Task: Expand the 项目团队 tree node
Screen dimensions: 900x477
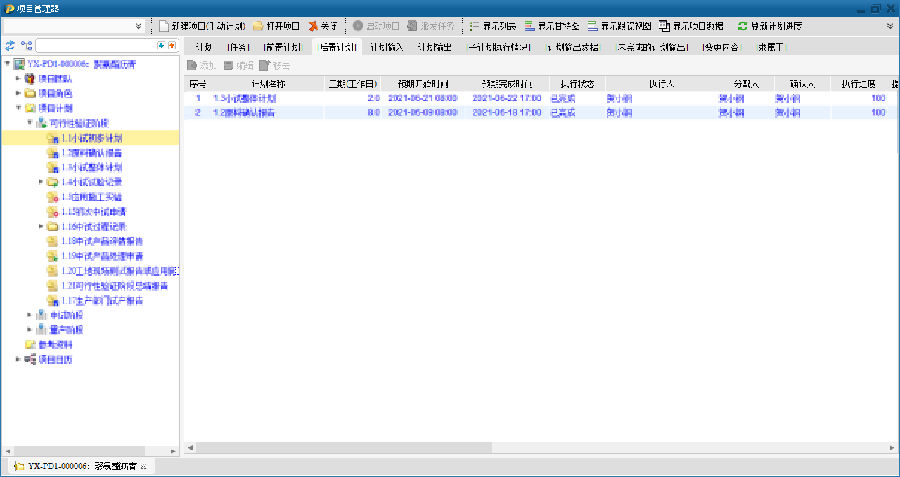Action: click(18, 78)
